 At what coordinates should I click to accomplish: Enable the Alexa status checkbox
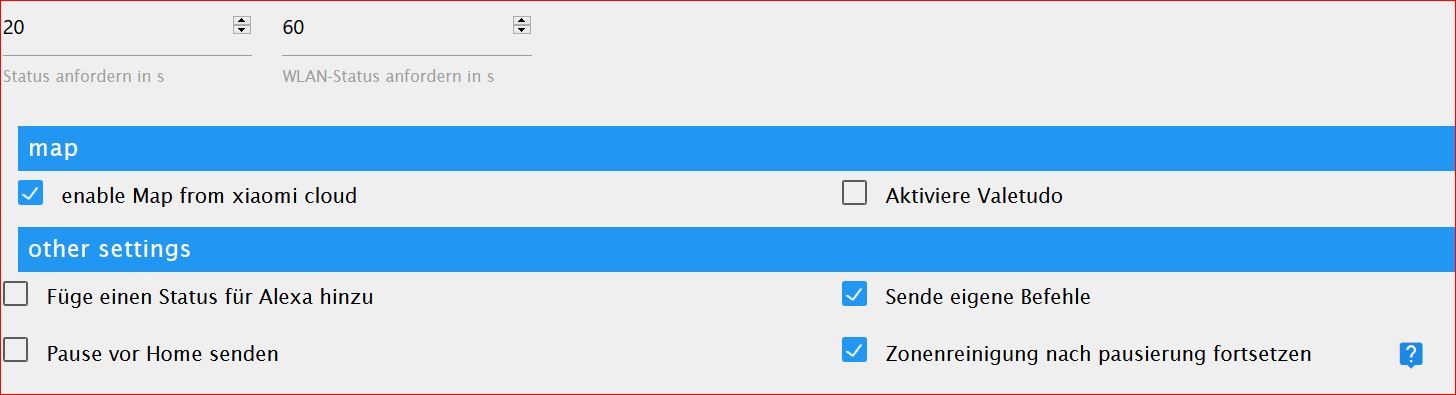click(x=16, y=294)
